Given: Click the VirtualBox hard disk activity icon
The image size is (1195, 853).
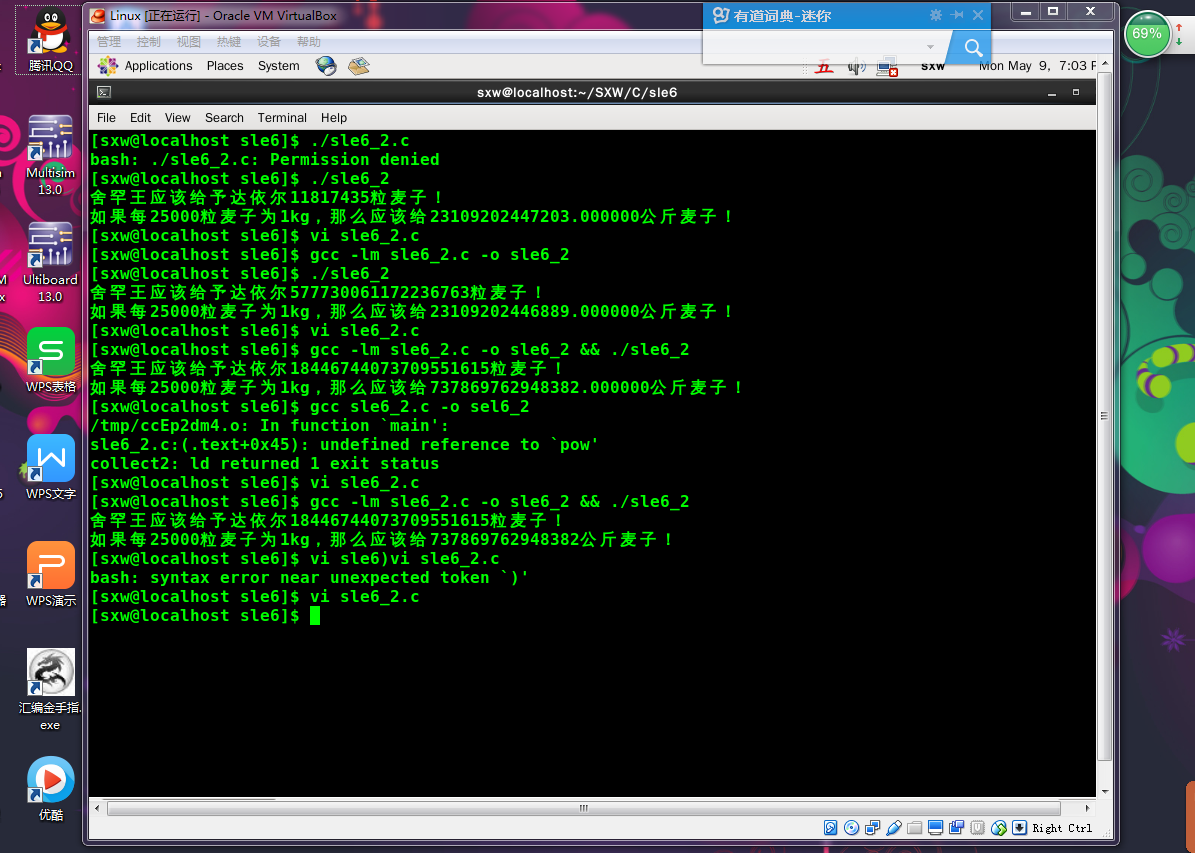Looking at the screenshot, I should [x=831, y=828].
